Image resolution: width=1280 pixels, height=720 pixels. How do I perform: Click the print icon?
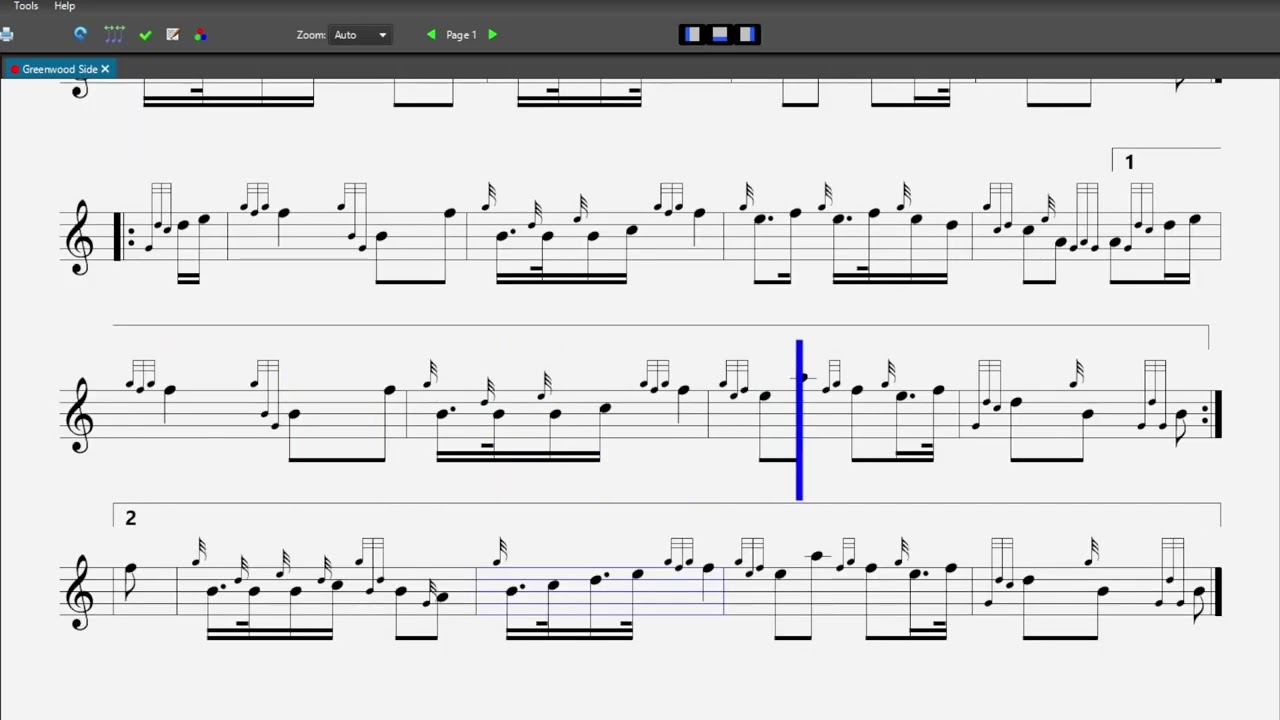[x=6, y=35]
